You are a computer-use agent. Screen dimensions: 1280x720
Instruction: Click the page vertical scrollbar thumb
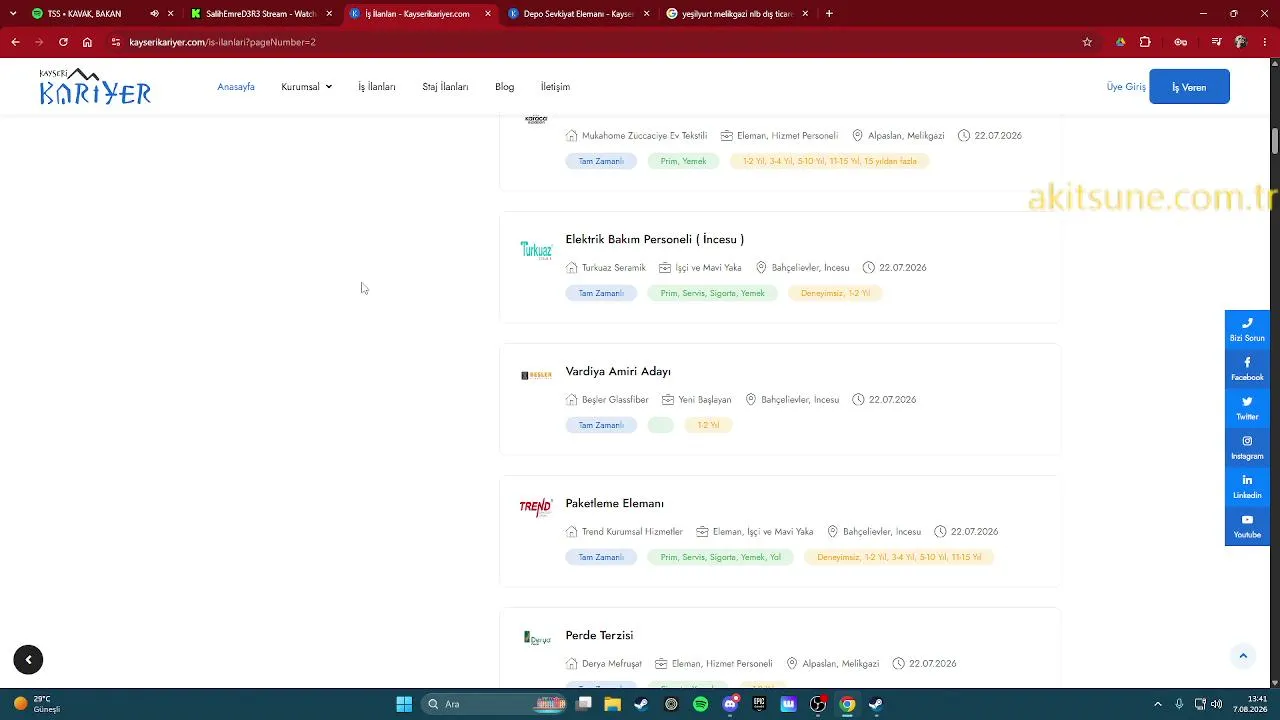(1275, 142)
